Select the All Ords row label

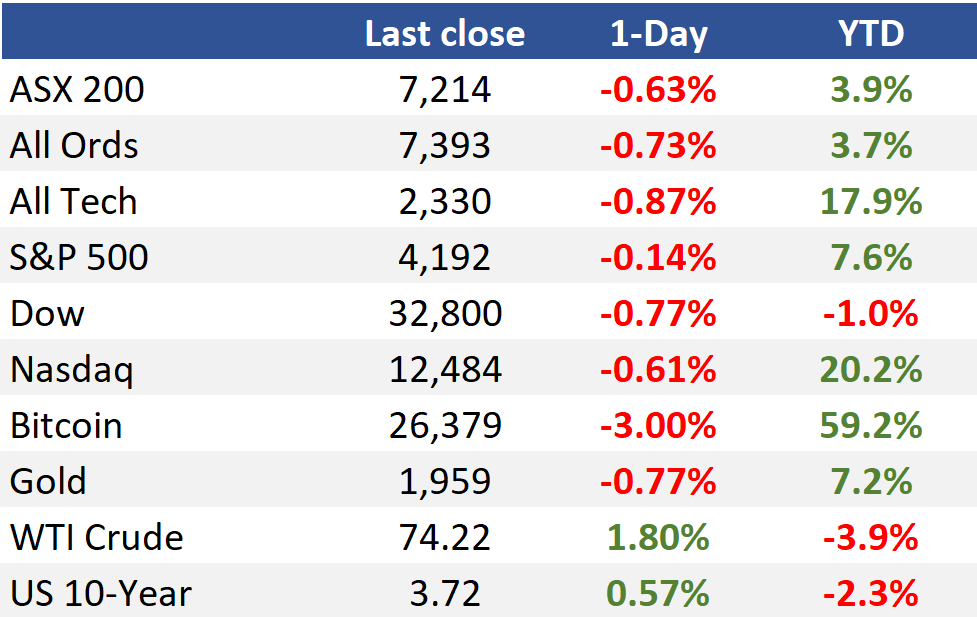[x=74, y=146]
